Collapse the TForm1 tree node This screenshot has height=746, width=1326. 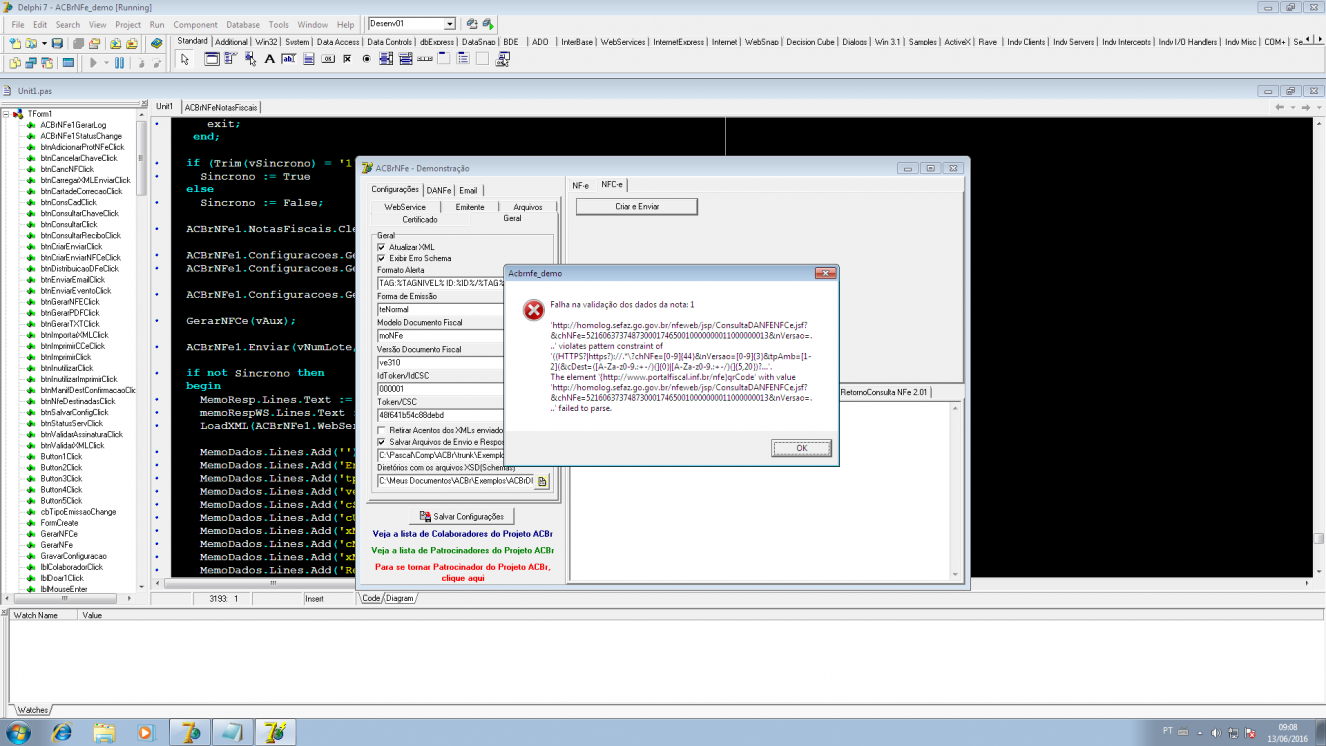pos(6,114)
